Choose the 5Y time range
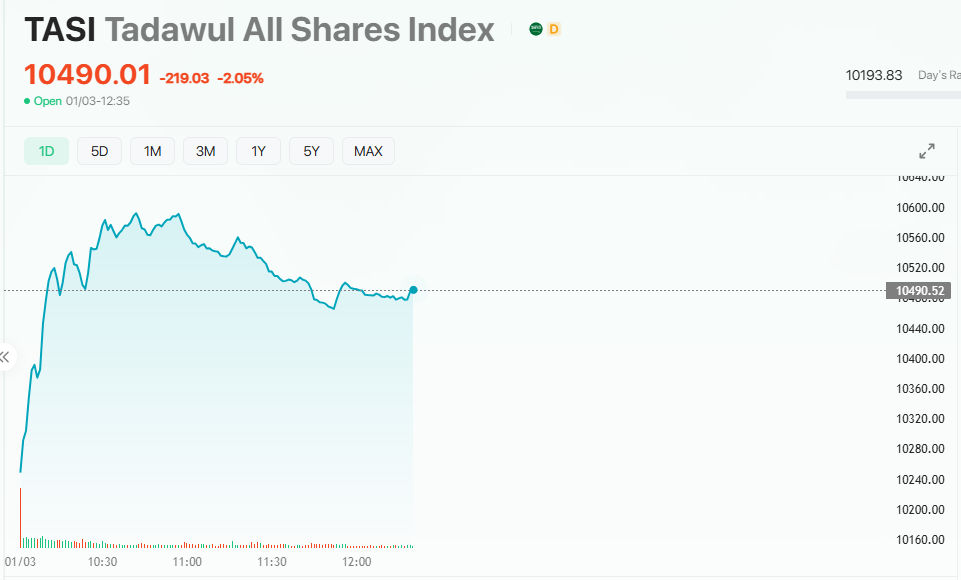This screenshot has width=961, height=580. pos(311,151)
